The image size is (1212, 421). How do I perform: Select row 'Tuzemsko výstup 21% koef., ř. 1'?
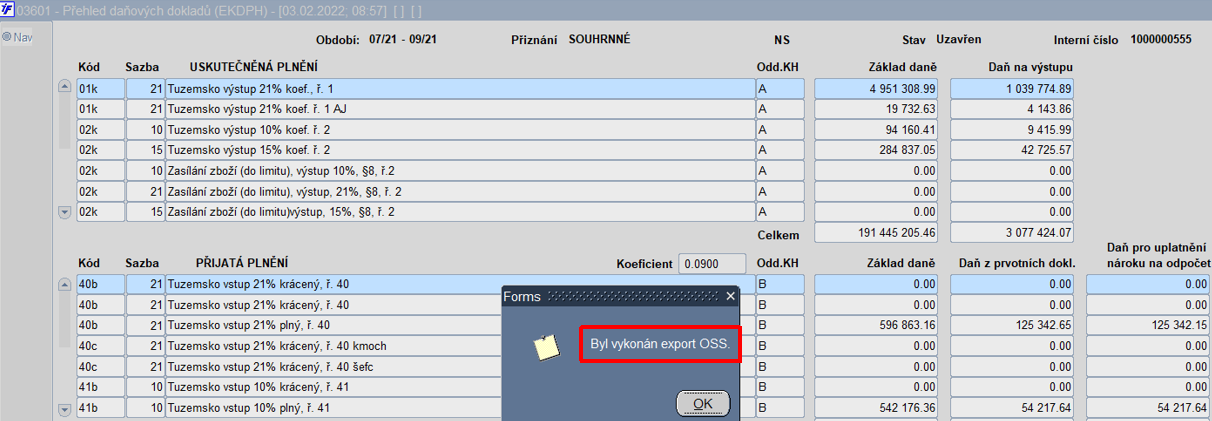coord(460,89)
